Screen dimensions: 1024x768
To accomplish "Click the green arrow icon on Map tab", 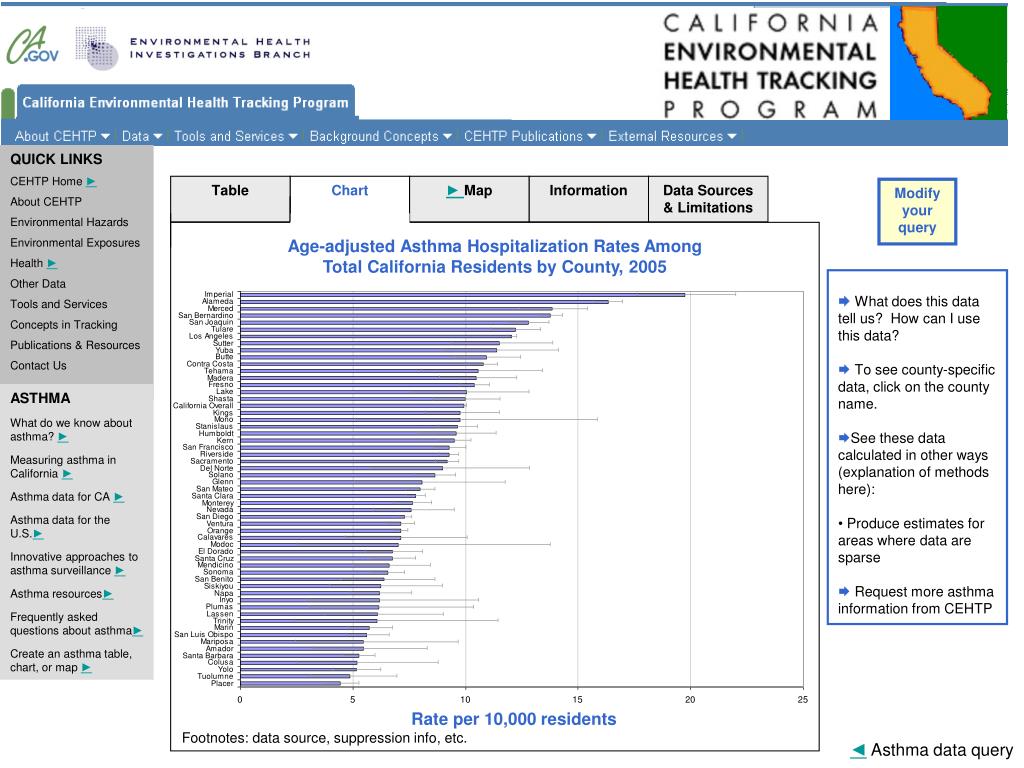I will point(454,191).
